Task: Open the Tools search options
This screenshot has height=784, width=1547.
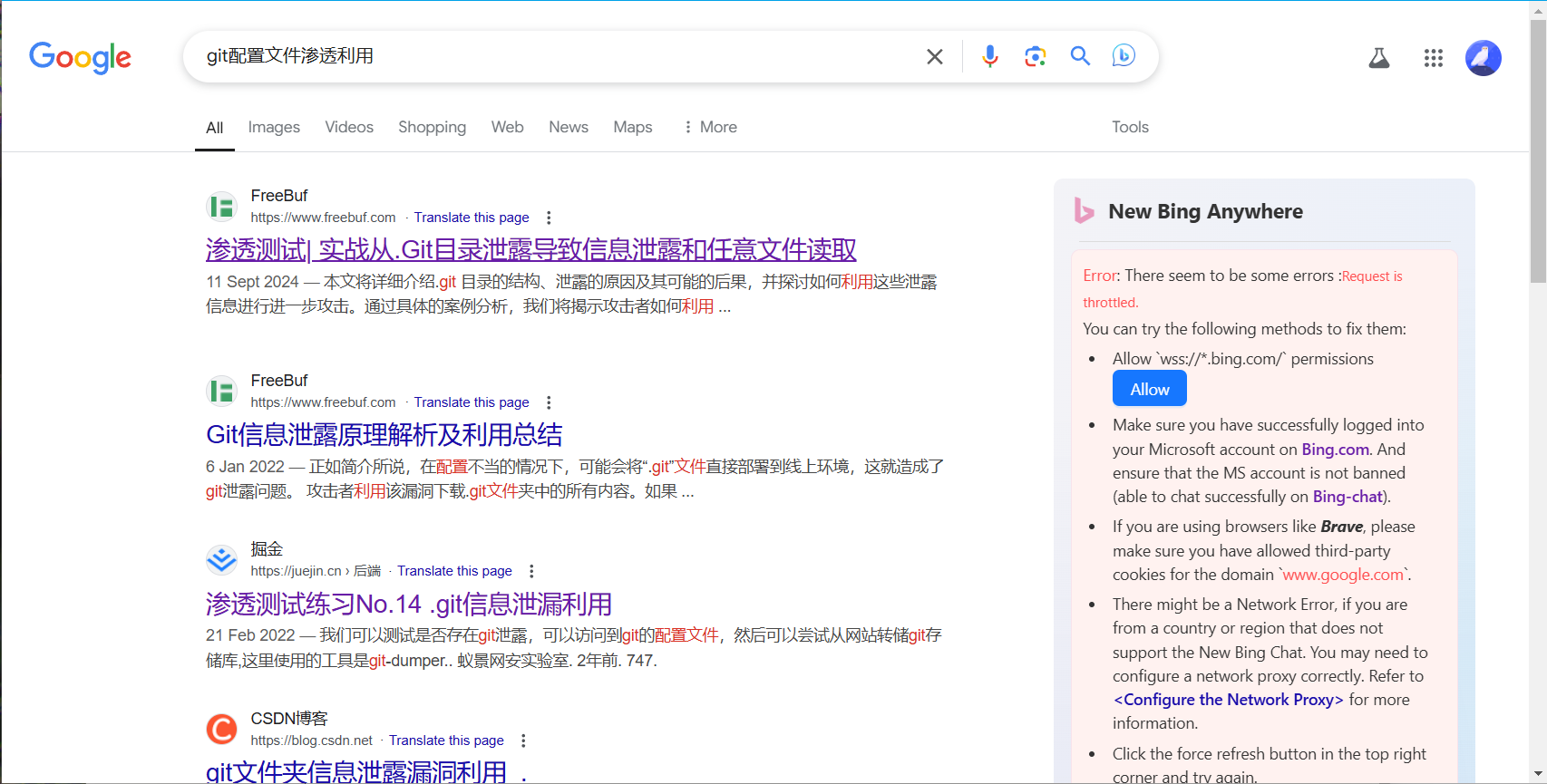Action: click(x=1130, y=127)
